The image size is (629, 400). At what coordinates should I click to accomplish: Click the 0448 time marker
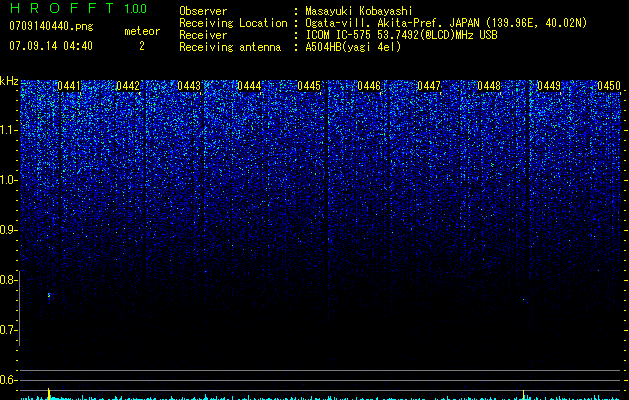[489, 86]
